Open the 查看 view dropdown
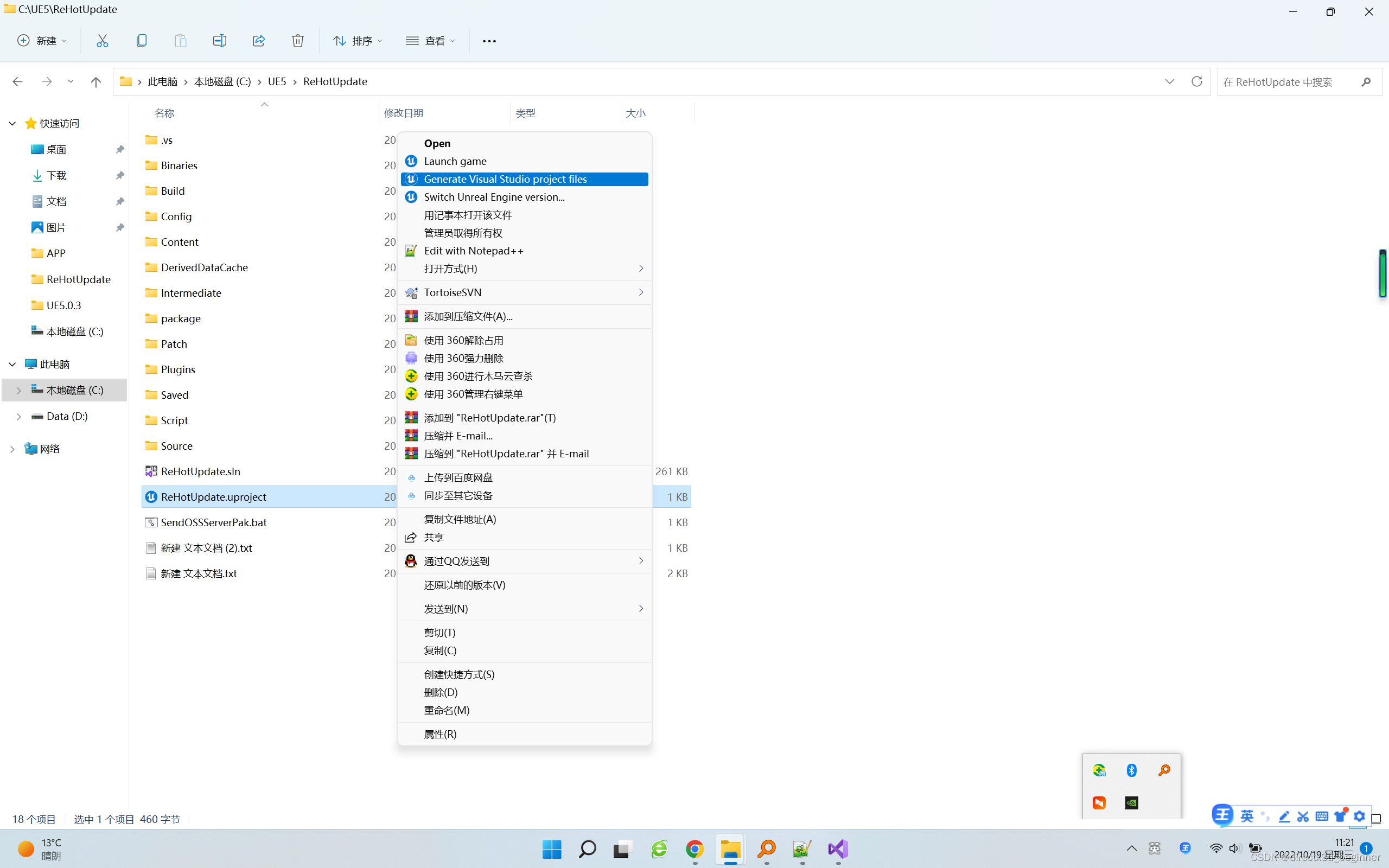Image resolution: width=1389 pixels, height=868 pixels. pos(430,41)
